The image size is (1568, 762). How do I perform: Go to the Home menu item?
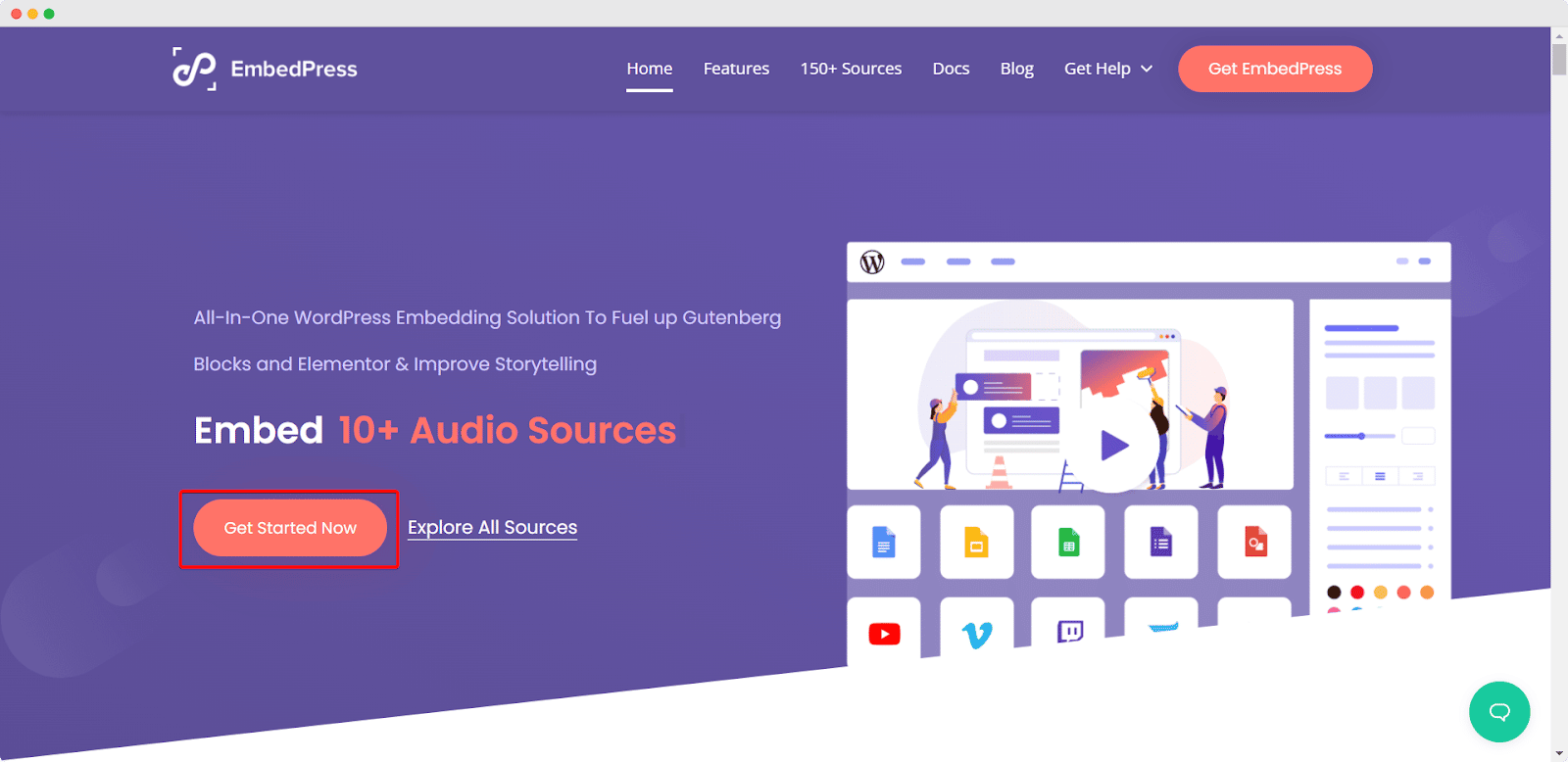[650, 69]
